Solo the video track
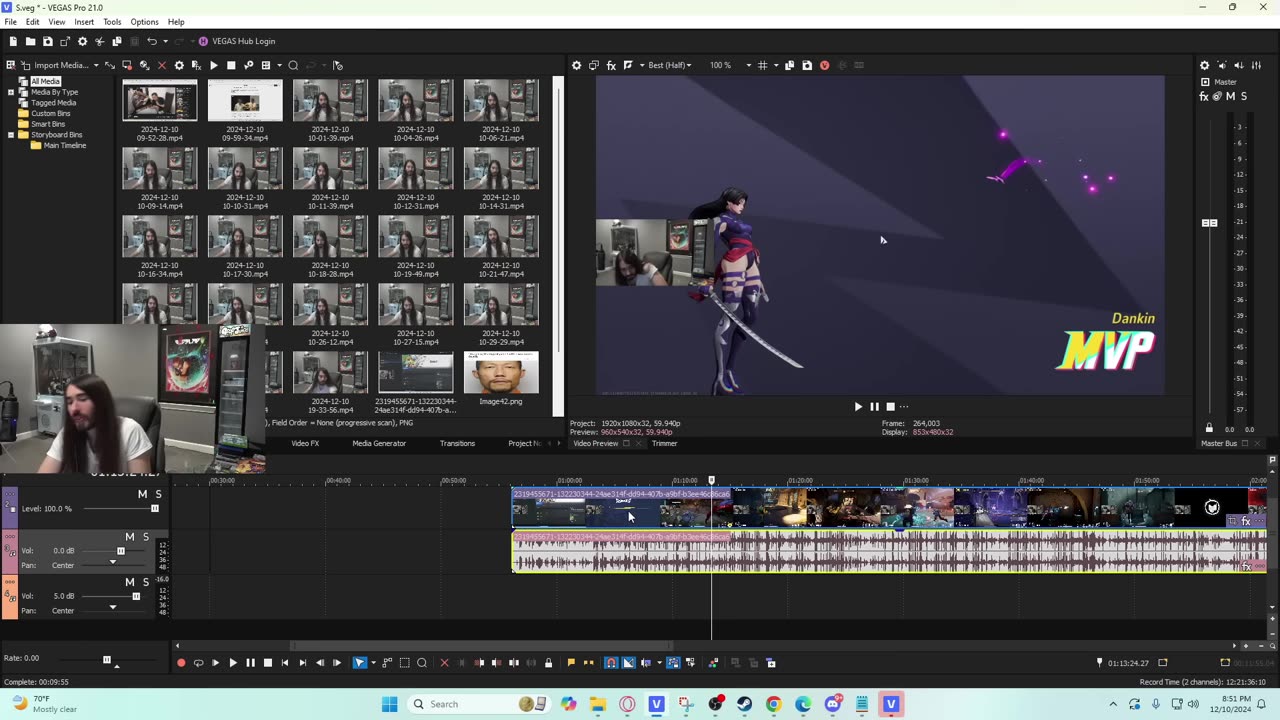The height and width of the screenshot is (720, 1280). coord(158,494)
